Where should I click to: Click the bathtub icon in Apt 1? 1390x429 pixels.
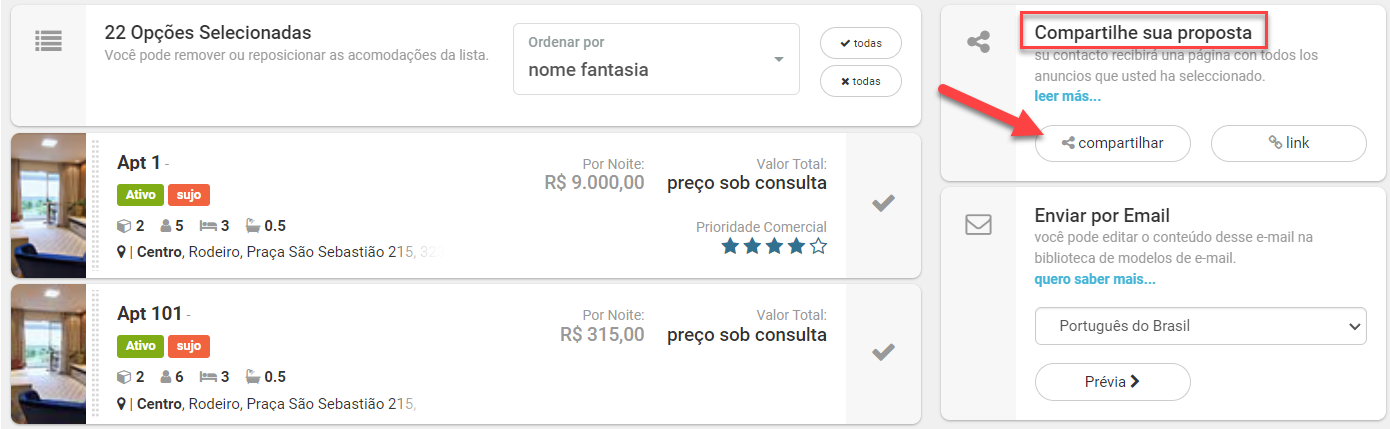[x=252, y=226]
